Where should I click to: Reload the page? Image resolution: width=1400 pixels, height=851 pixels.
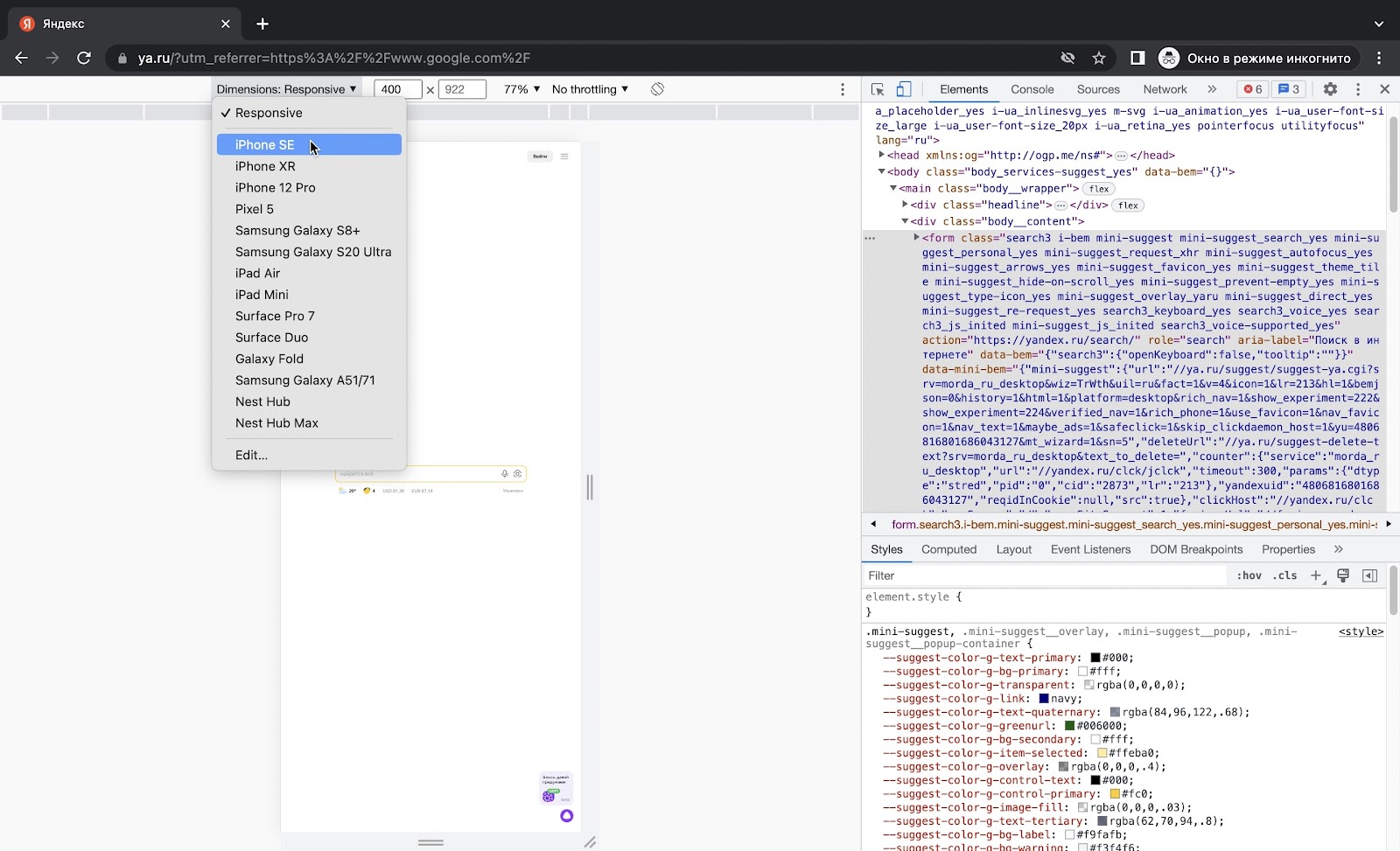point(84,58)
